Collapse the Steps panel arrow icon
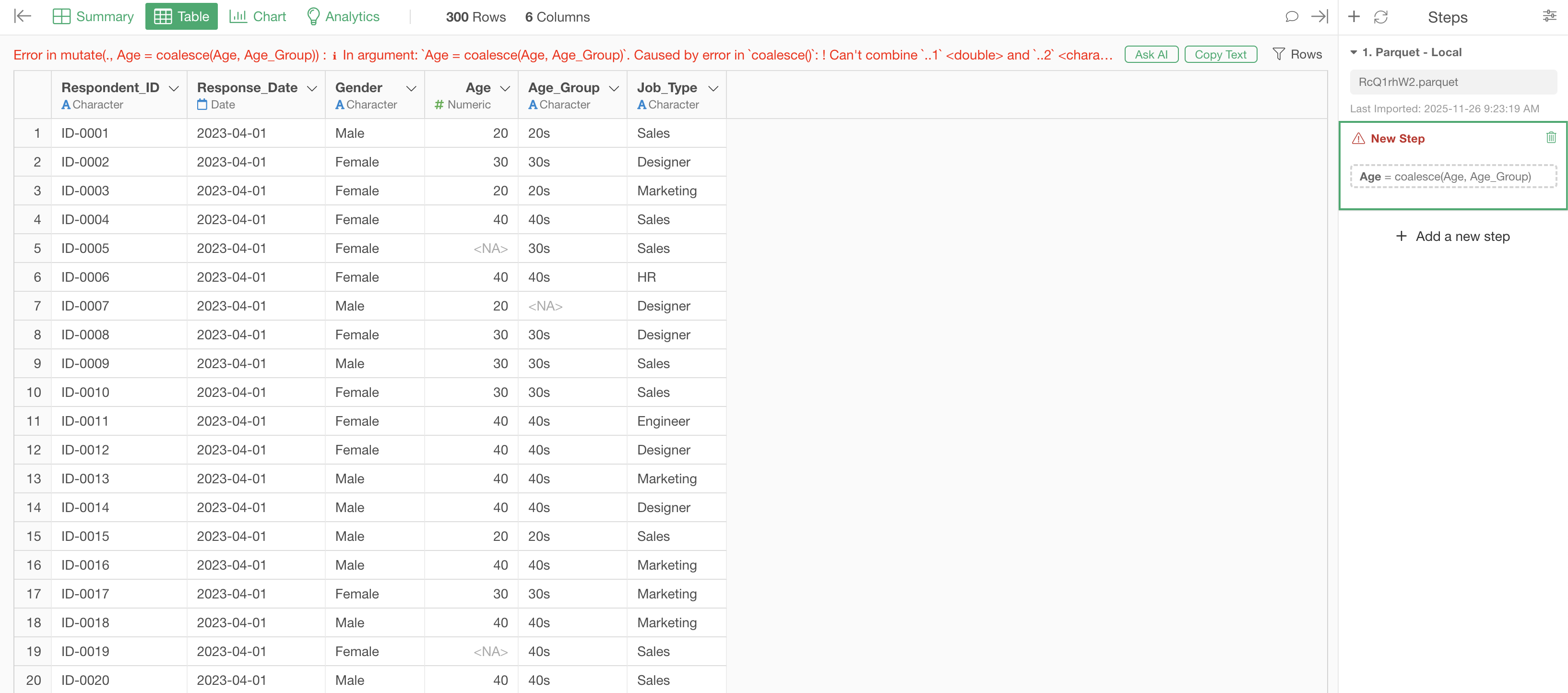Viewport: 1568px width, 693px height. (1319, 16)
